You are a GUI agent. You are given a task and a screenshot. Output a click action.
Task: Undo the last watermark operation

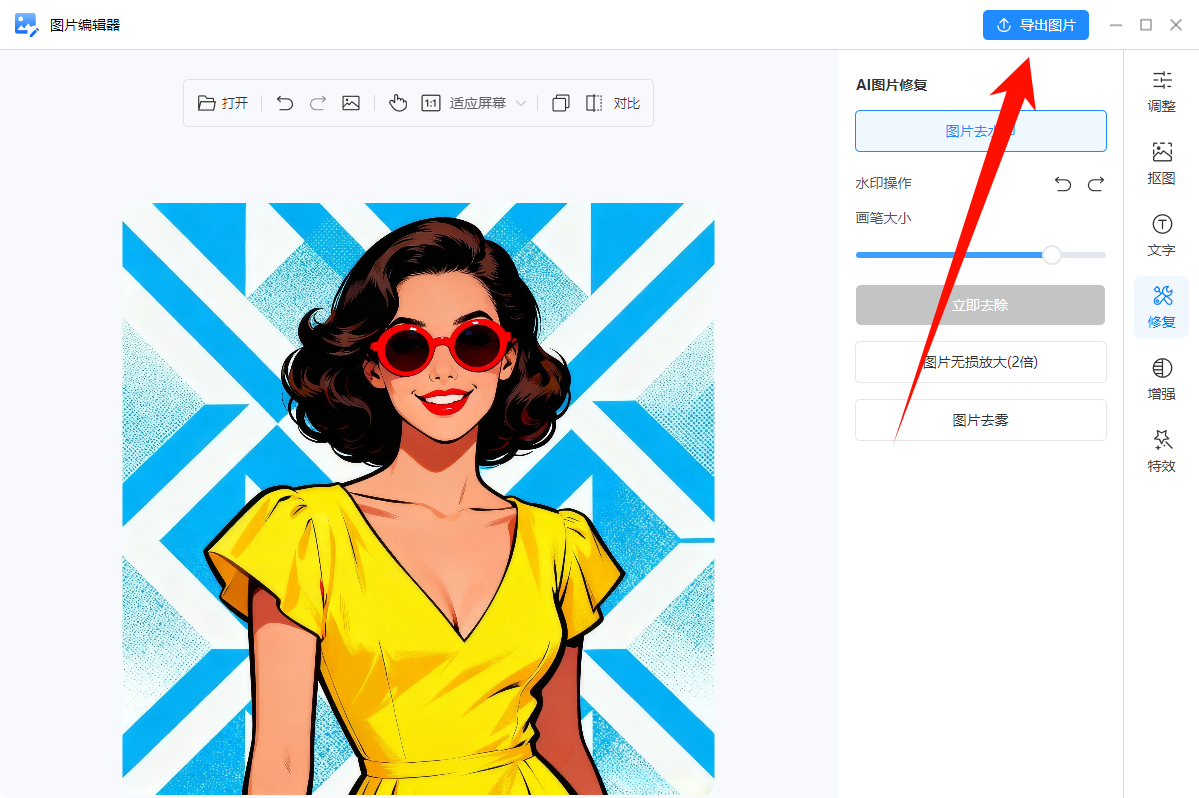click(1063, 184)
